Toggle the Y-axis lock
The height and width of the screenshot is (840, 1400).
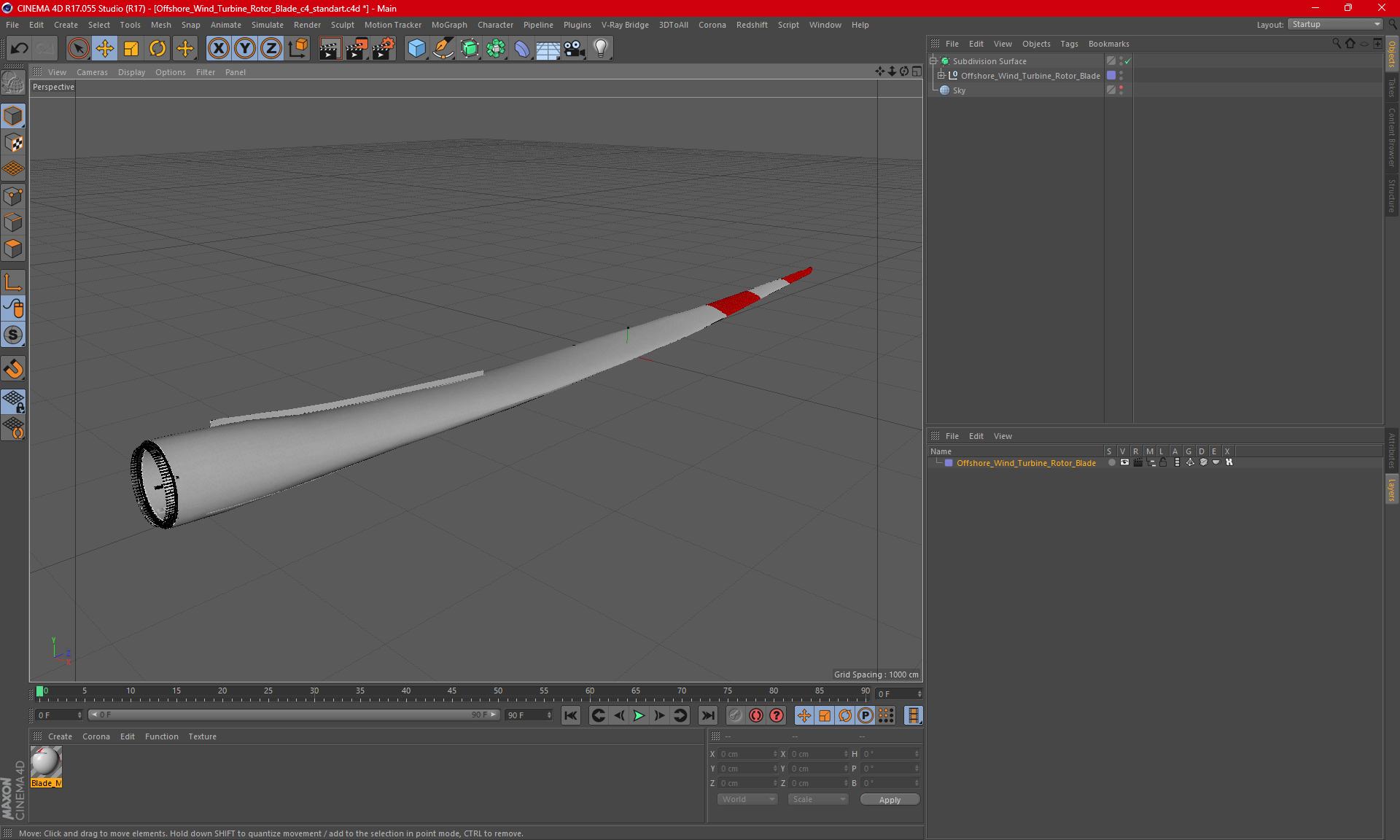[245, 49]
